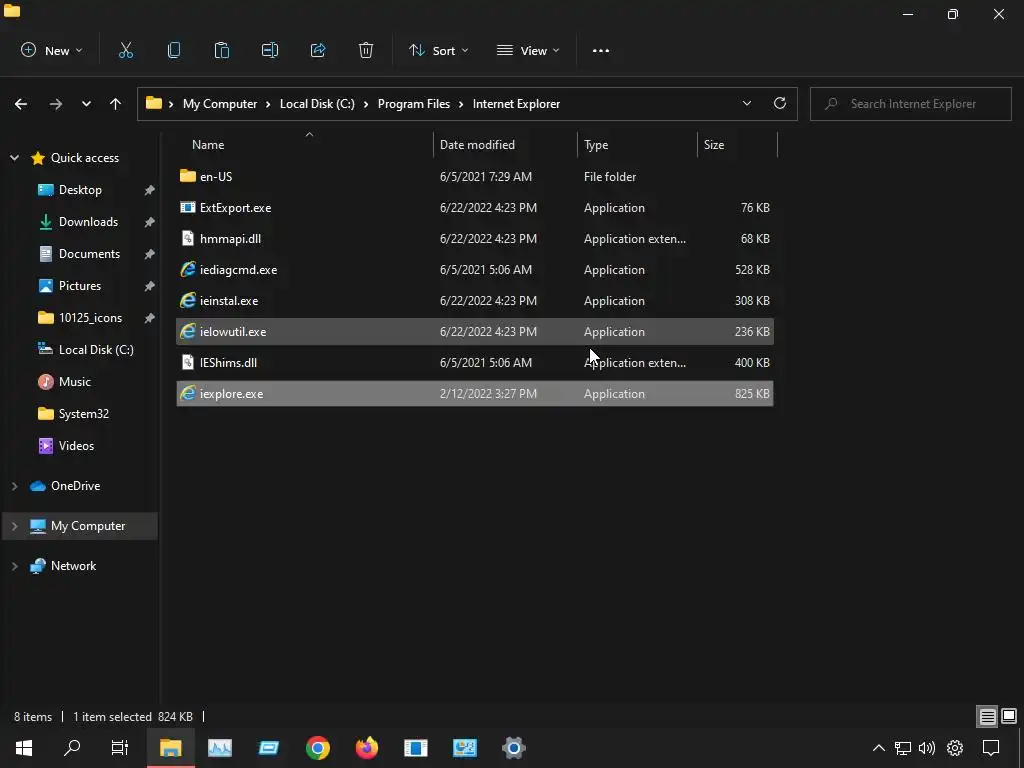This screenshot has height=768, width=1024.
Task: Go up one folder level
Action: pos(116,104)
